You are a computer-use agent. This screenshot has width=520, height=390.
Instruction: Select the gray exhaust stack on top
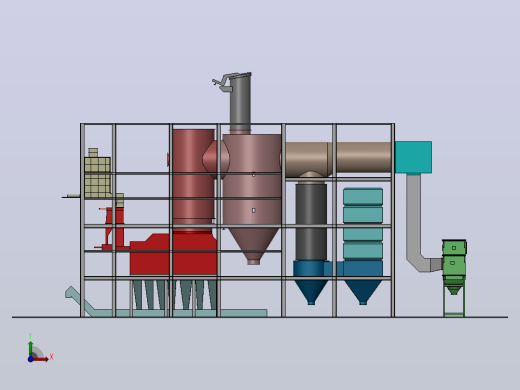[240, 105]
